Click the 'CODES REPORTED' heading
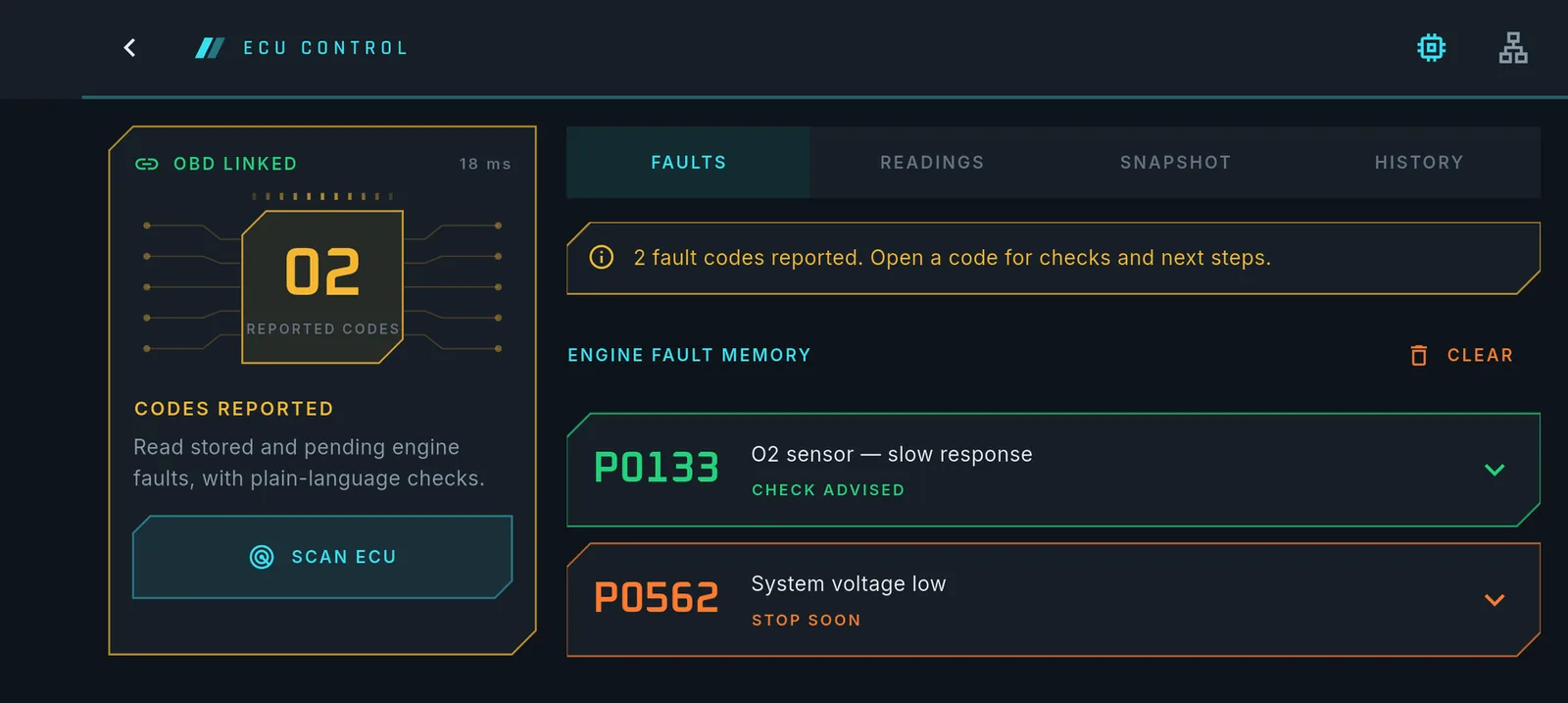Screen dimensions: 1568x703 pos(234,409)
